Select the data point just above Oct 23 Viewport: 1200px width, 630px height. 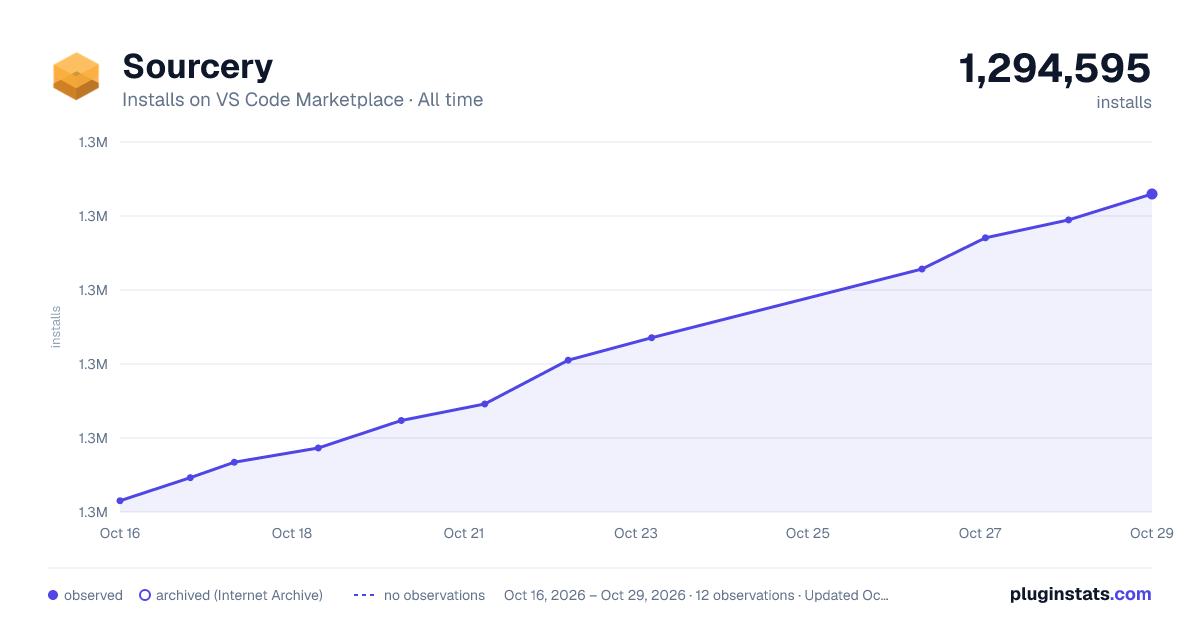[651, 338]
